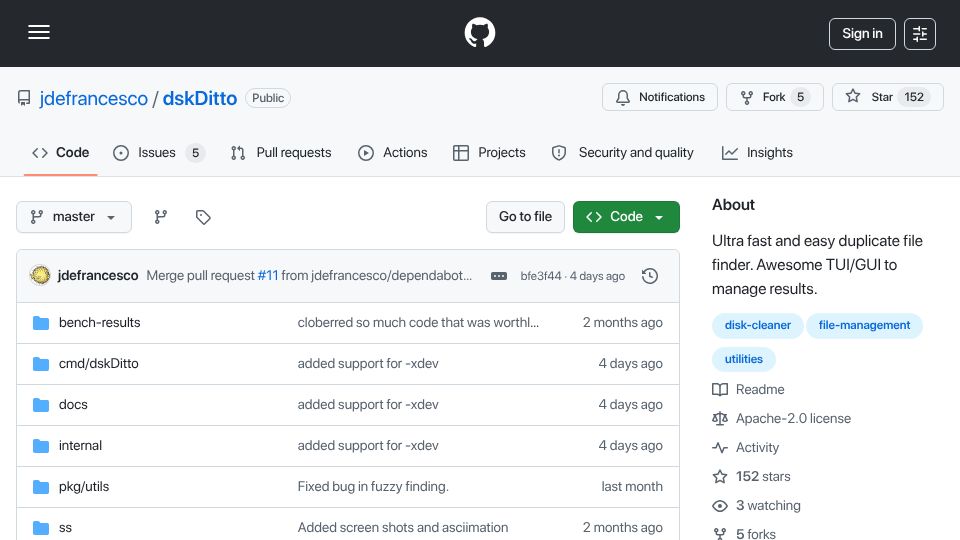
Task: Select the utilities topic tag
Action: 744,359
